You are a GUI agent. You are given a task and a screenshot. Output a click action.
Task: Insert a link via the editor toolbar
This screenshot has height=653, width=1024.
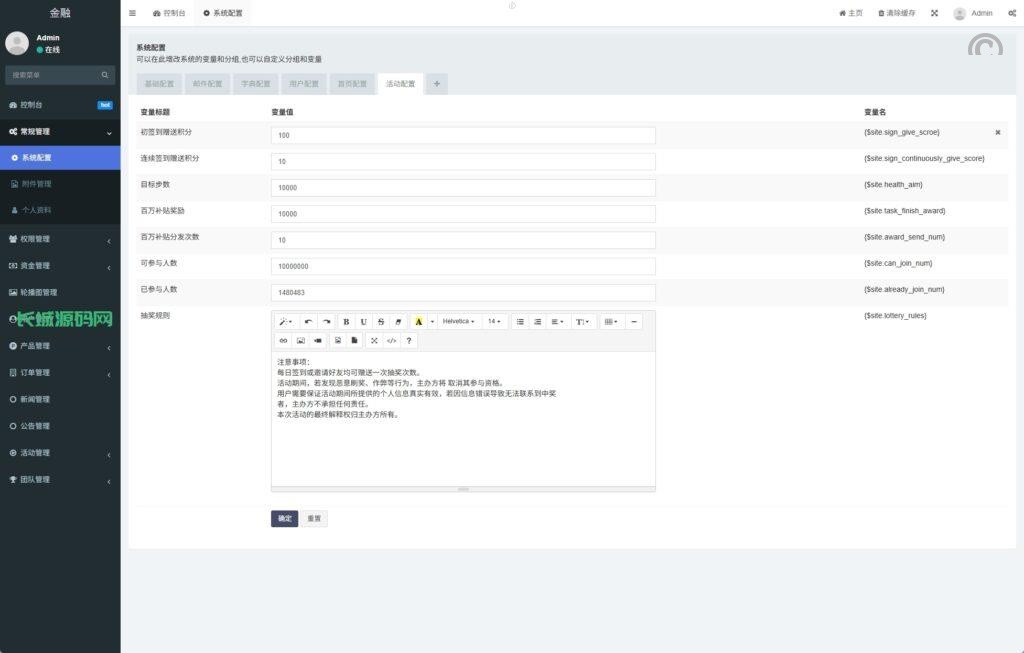[x=283, y=341]
